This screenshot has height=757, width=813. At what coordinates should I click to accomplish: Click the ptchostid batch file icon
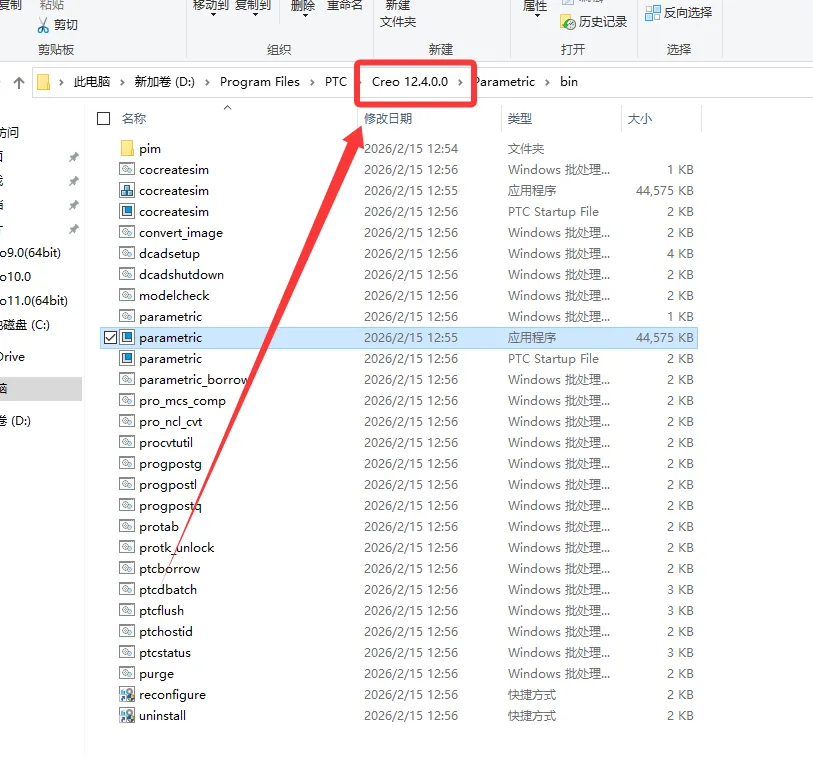click(127, 631)
